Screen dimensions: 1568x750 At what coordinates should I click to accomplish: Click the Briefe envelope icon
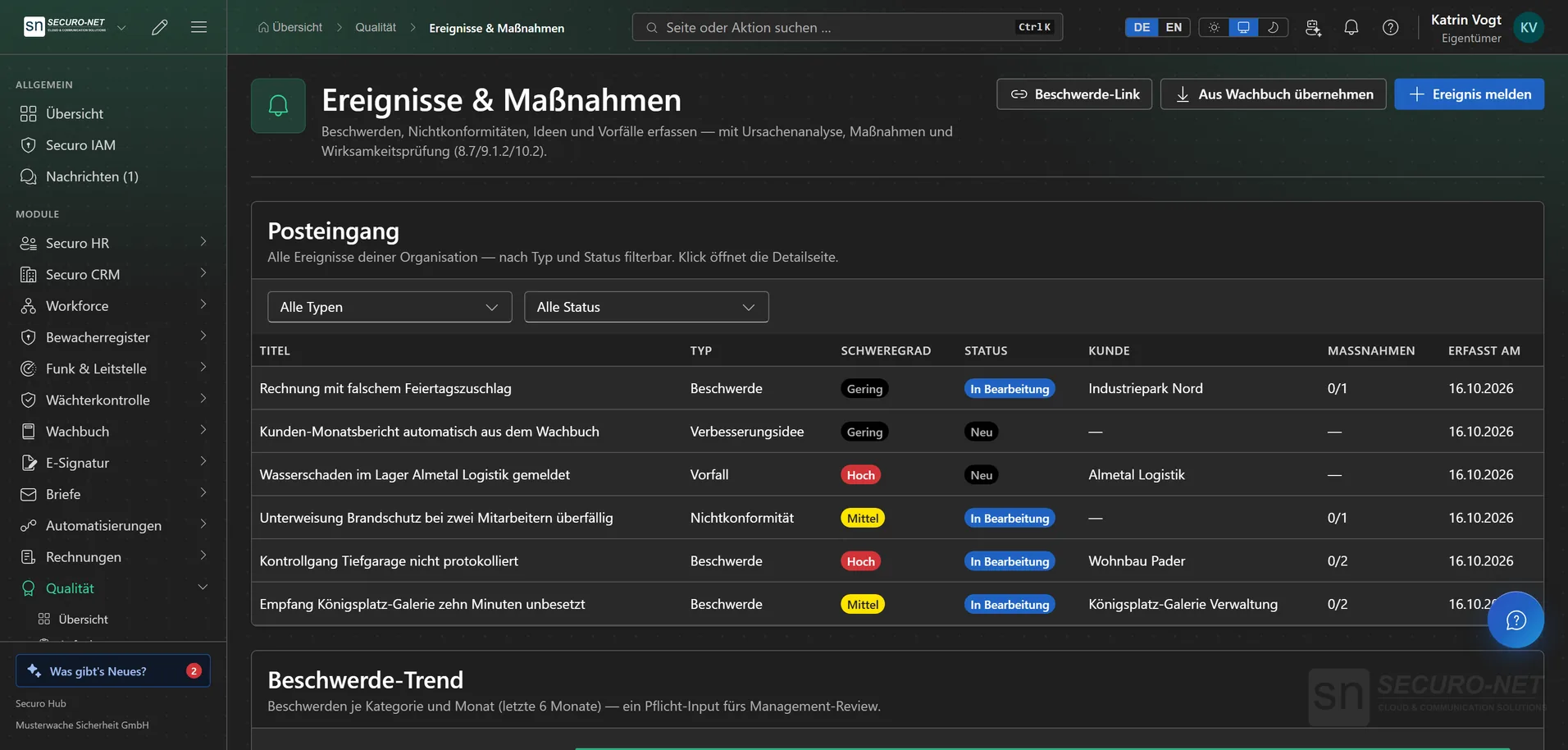[x=29, y=494]
